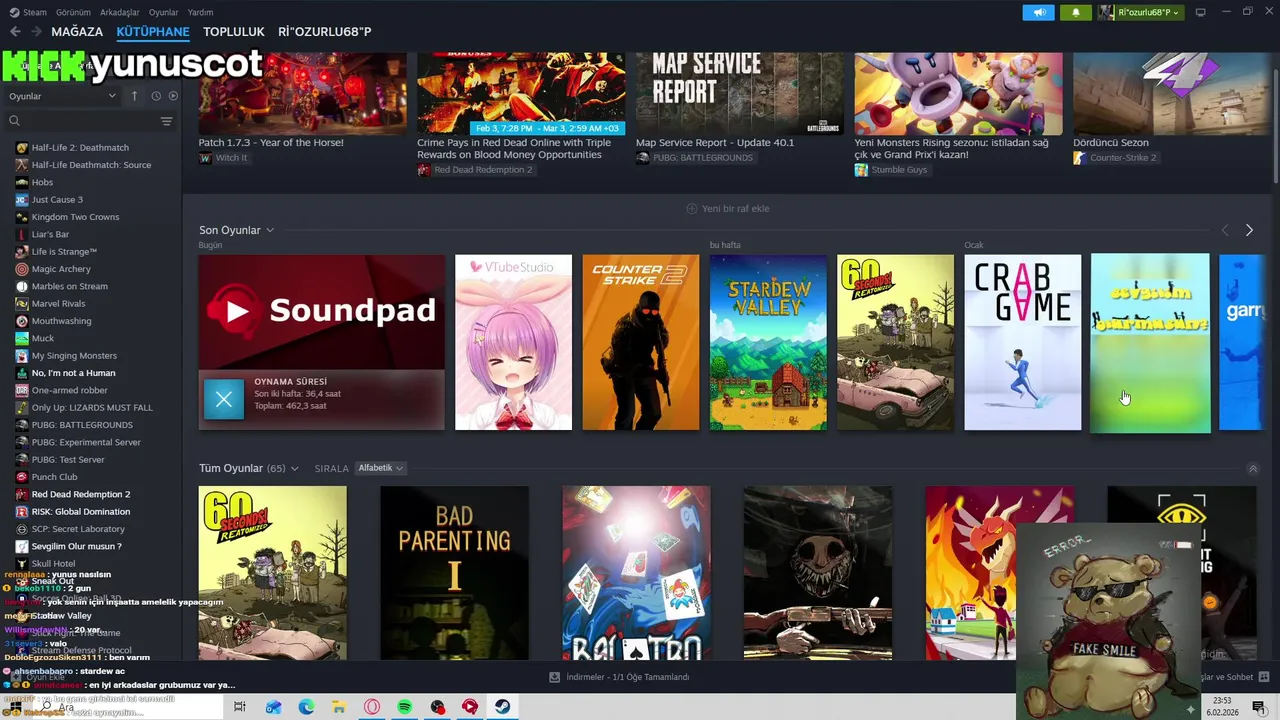Toggle sort by recent activity clock icon
The image size is (1280, 720).
point(156,96)
